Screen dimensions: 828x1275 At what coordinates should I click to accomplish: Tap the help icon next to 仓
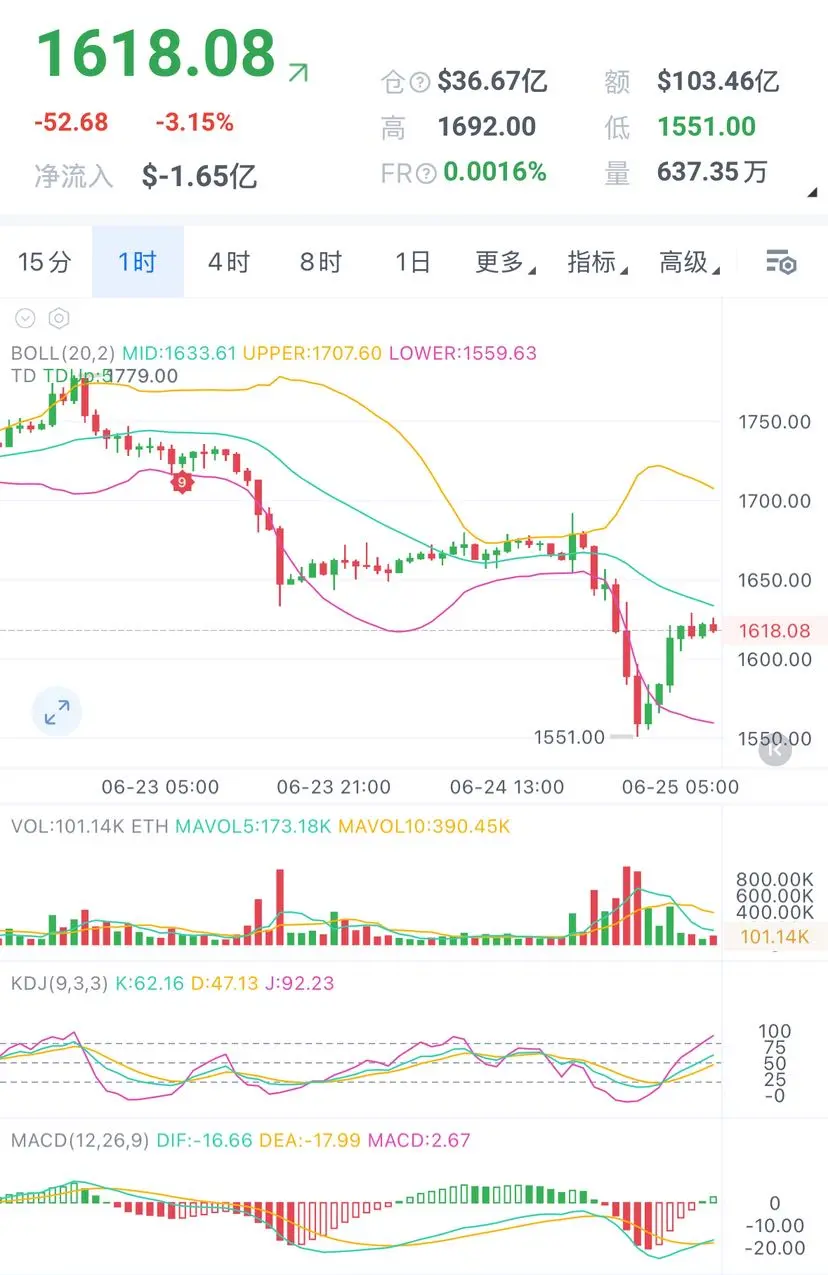pos(420,81)
